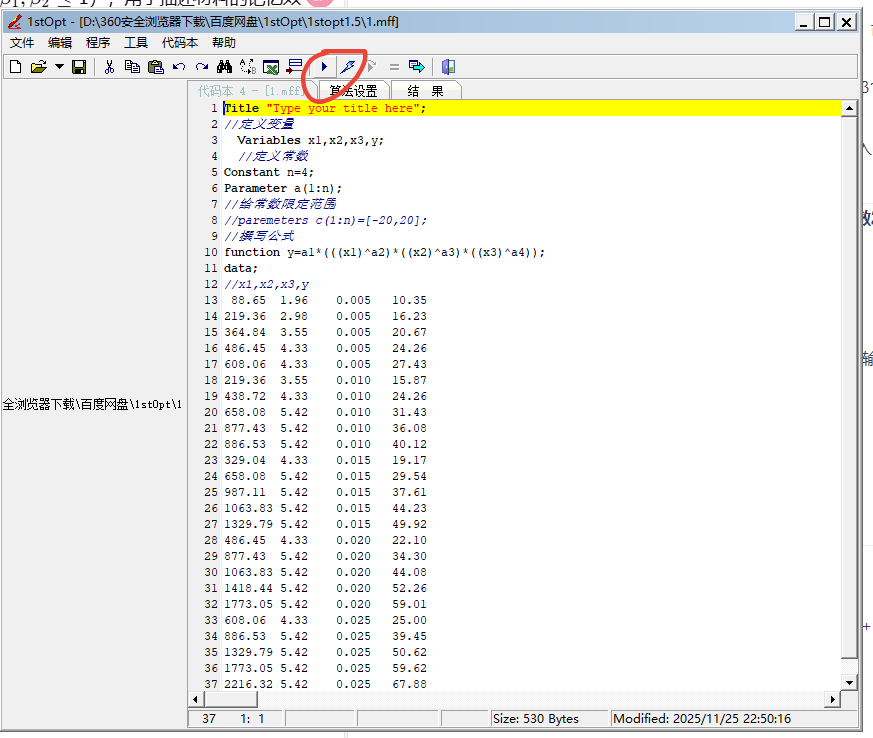Click data value 88.65 on line 13
Image resolution: width=873 pixels, height=738 pixels.
[248, 300]
